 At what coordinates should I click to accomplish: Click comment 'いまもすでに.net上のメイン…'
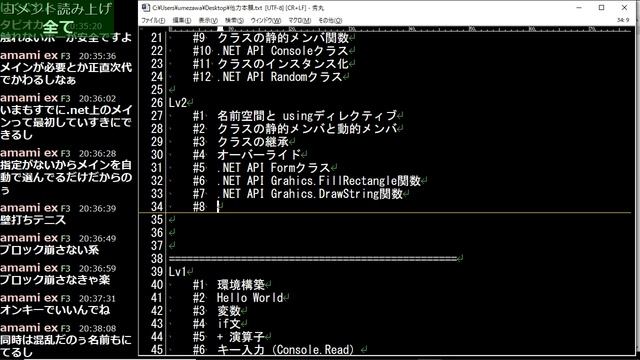click(x=66, y=122)
